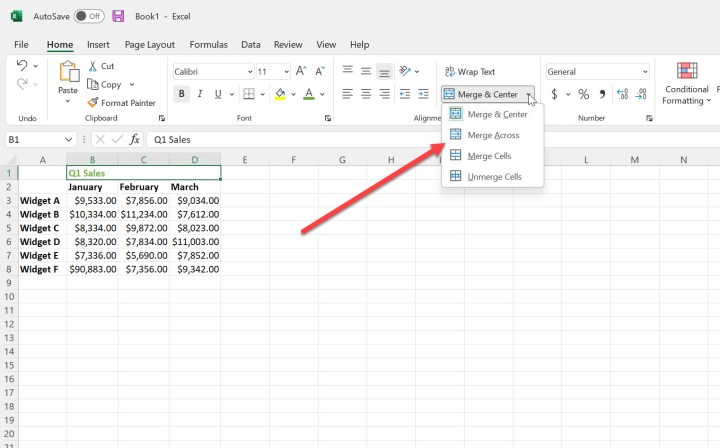Switch to the Page Layout tab
Viewport: 720px width, 448px height.
(x=150, y=45)
